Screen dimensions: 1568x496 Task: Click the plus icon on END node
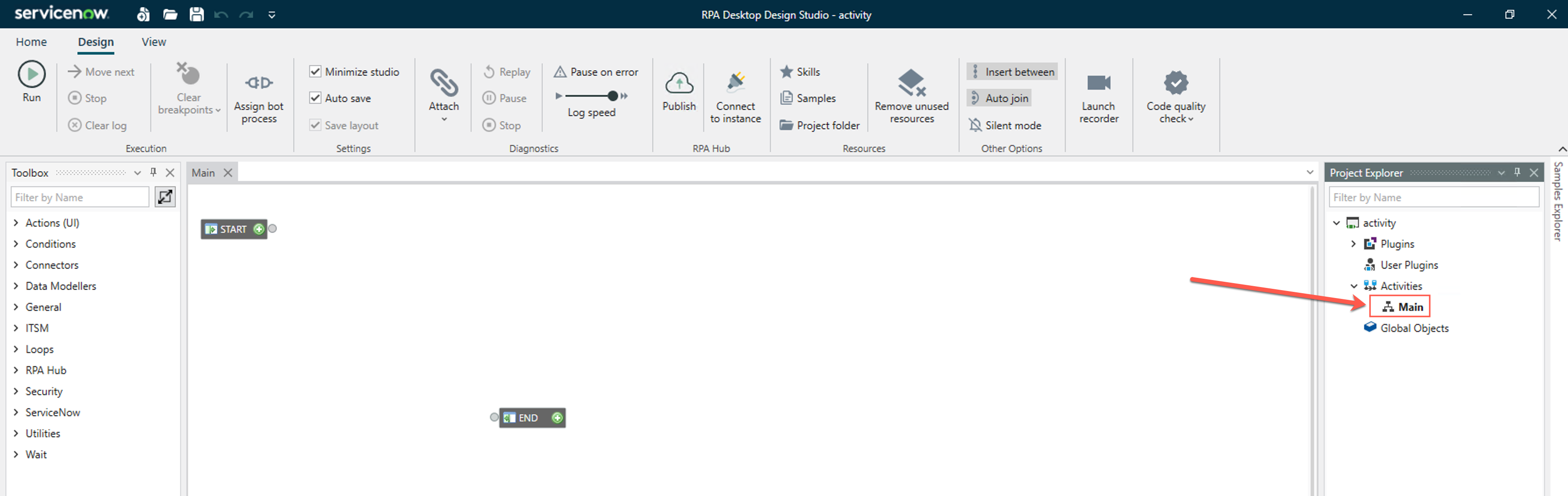[x=556, y=418]
